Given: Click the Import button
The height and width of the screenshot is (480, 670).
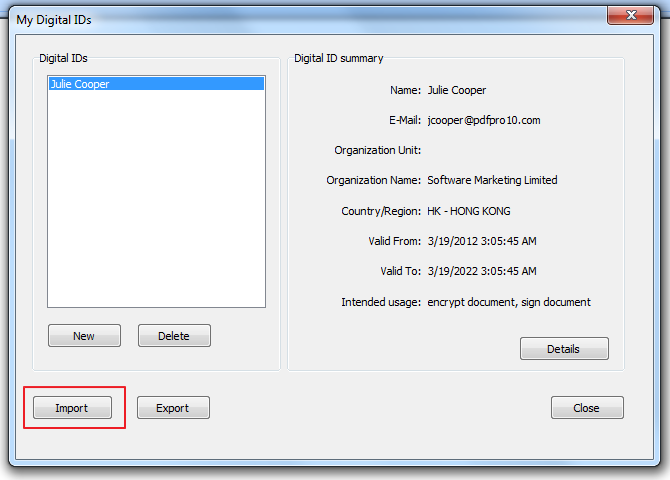Looking at the screenshot, I should click(x=71, y=408).
